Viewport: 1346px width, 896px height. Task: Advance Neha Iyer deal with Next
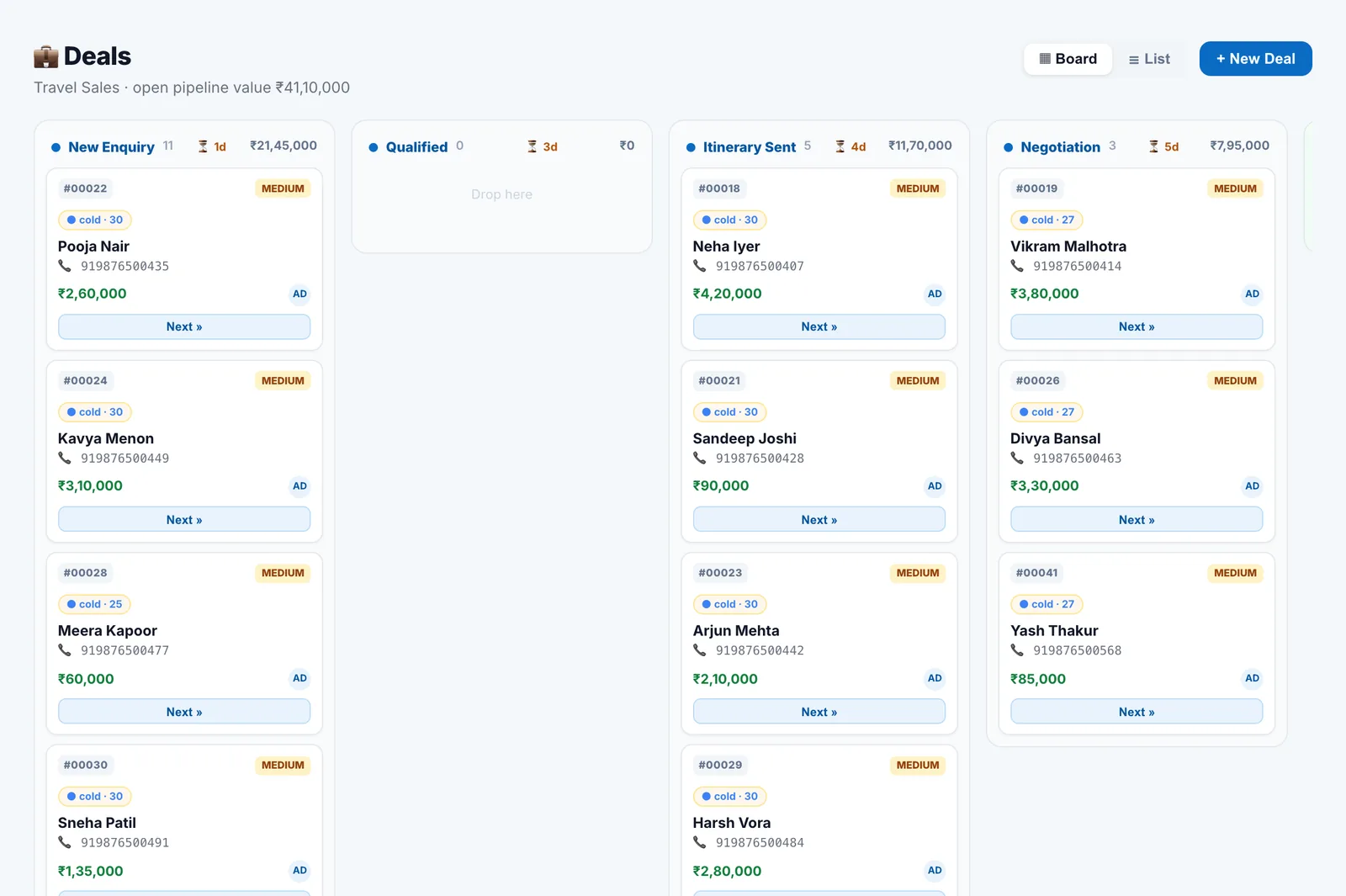[819, 327]
